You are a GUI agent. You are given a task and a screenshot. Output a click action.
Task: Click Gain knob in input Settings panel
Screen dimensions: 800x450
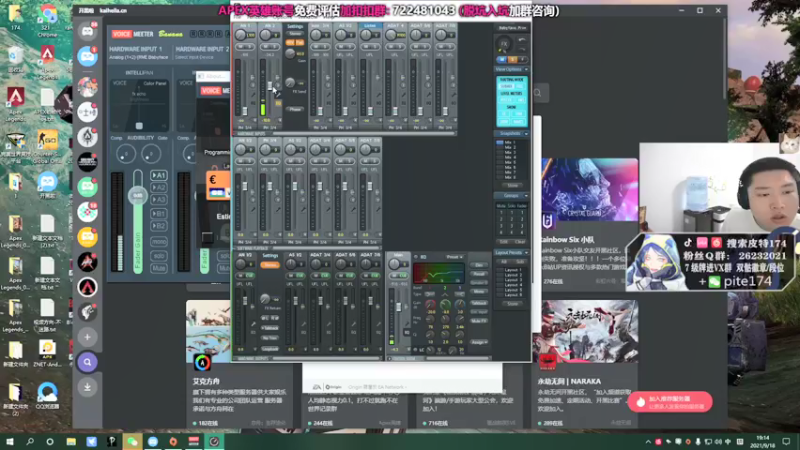coord(290,54)
